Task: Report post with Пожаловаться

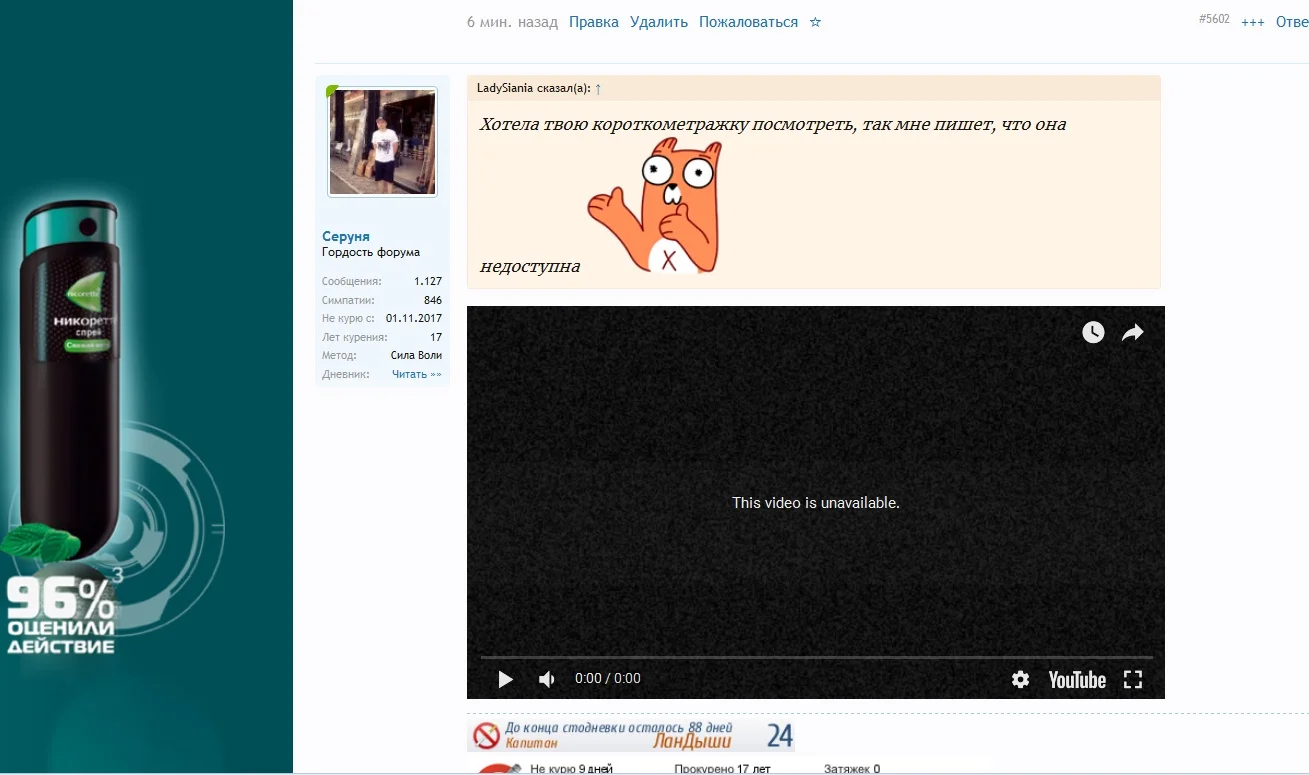Action: [x=748, y=22]
